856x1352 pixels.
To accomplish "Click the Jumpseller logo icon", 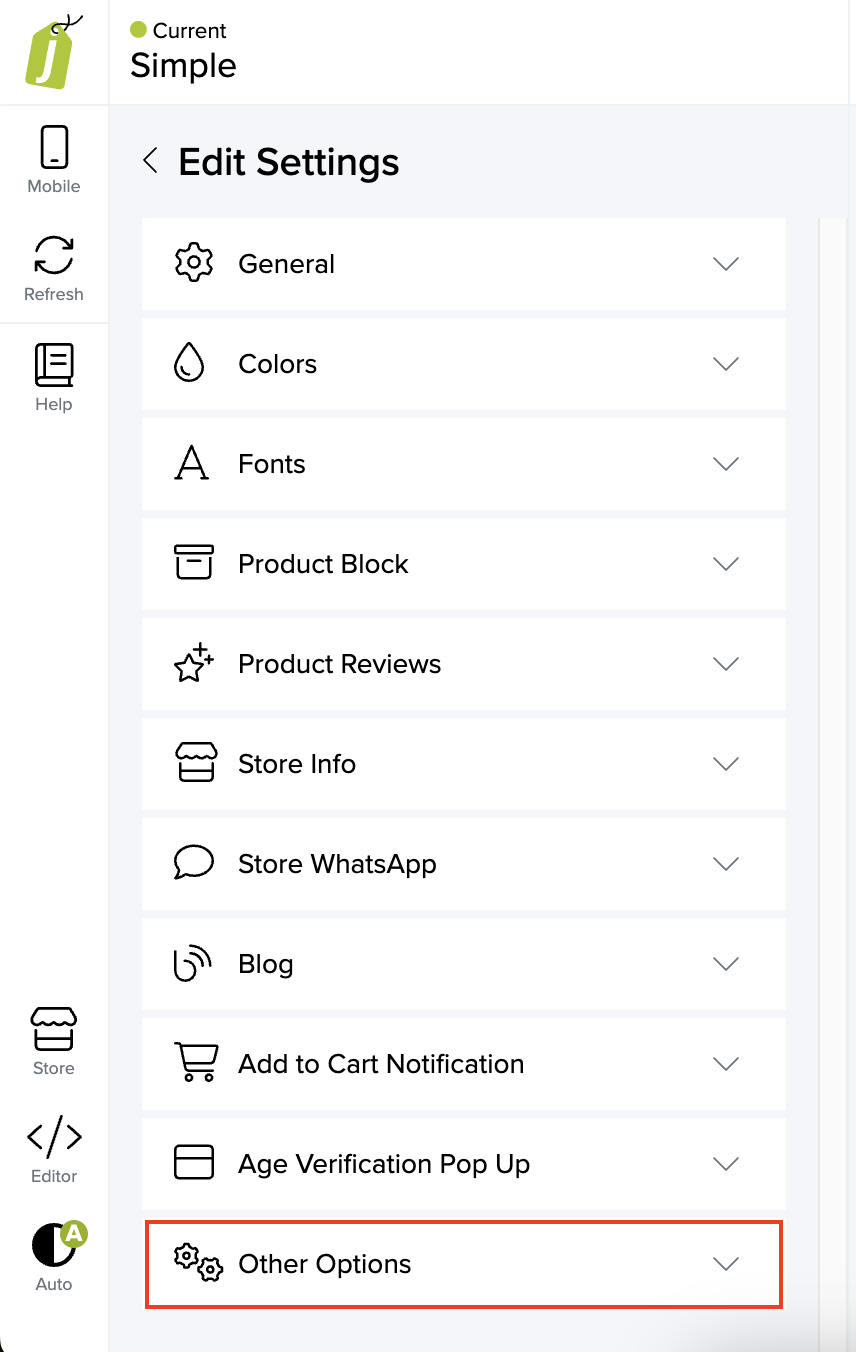I will click(x=51, y=52).
